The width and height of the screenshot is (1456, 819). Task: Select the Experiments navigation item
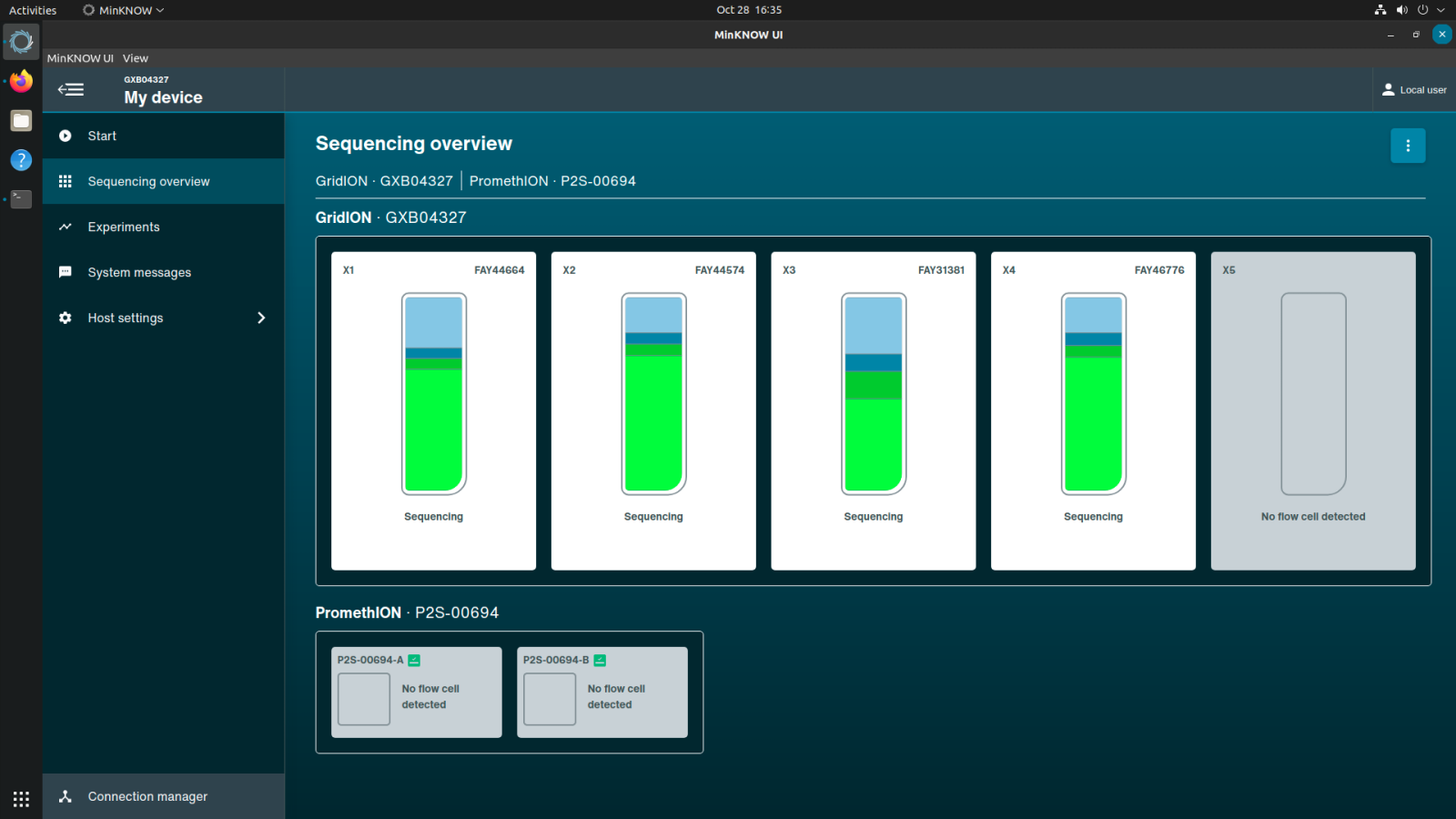point(124,227)
